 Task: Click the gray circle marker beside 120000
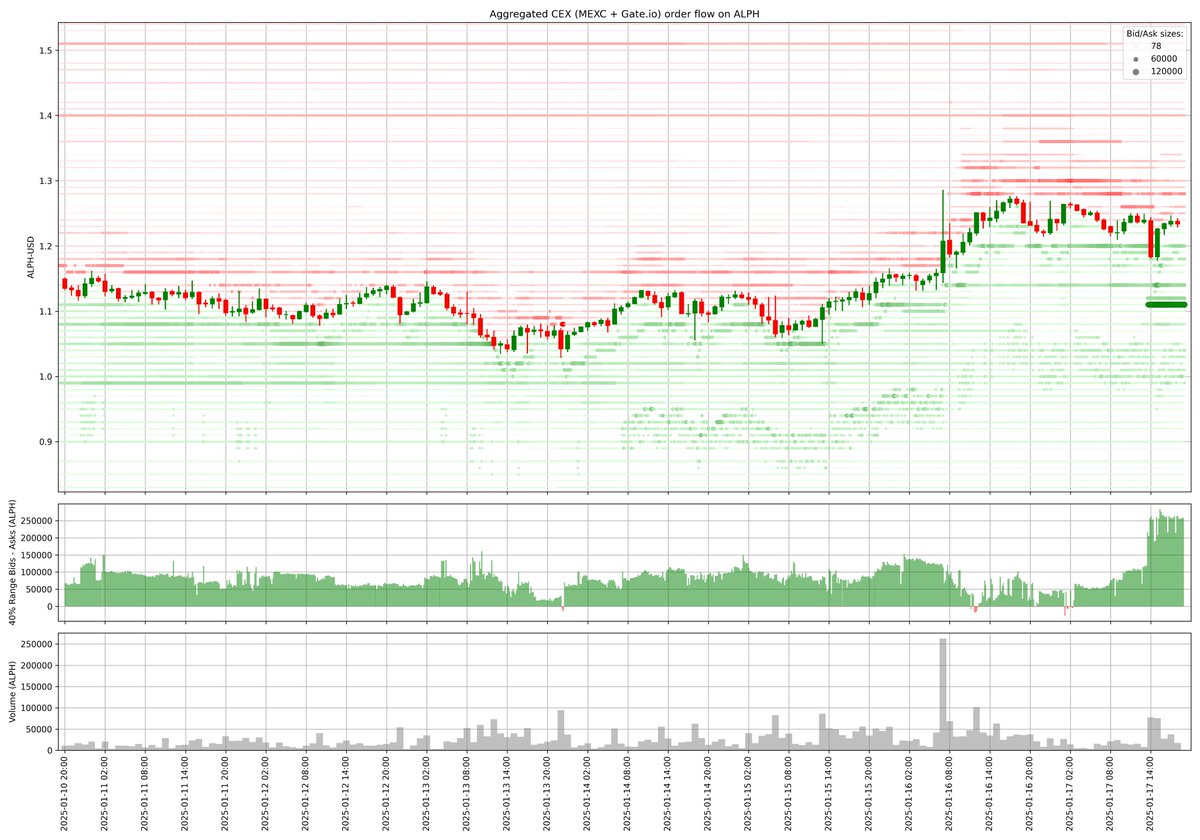coord(1136,72)
